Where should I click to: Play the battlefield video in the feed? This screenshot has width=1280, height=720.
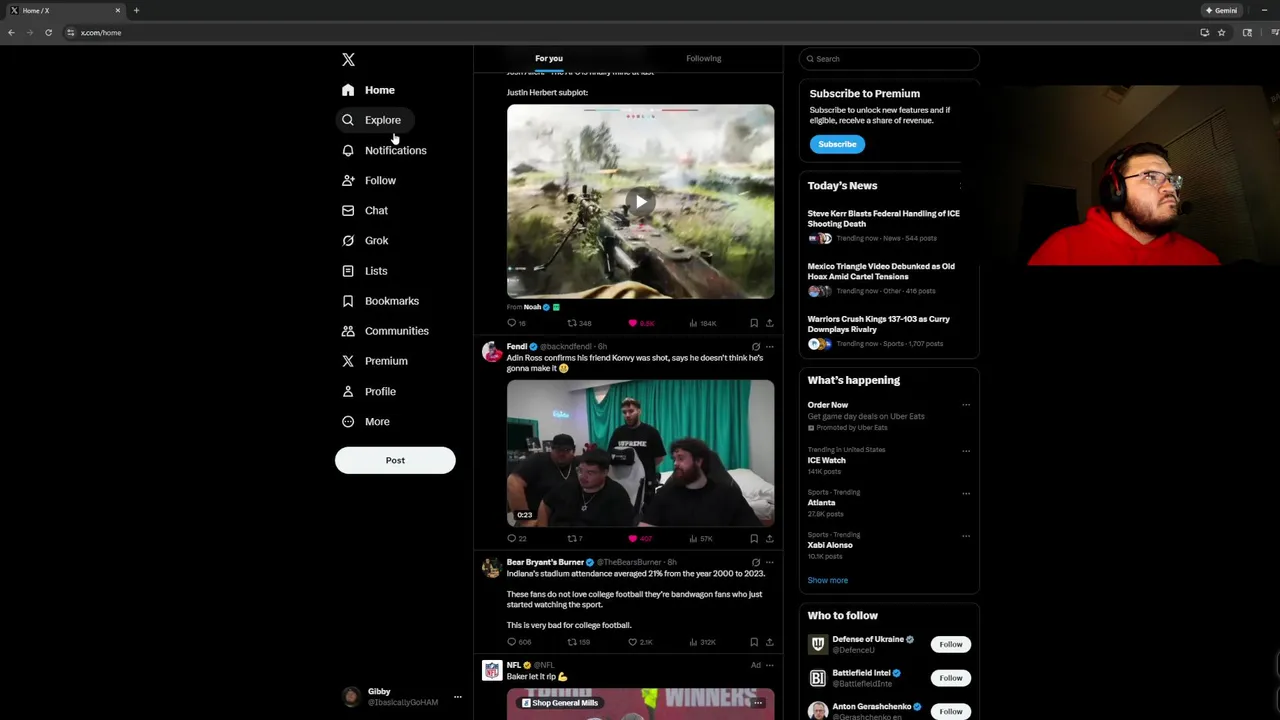click(x=640, y=201)
